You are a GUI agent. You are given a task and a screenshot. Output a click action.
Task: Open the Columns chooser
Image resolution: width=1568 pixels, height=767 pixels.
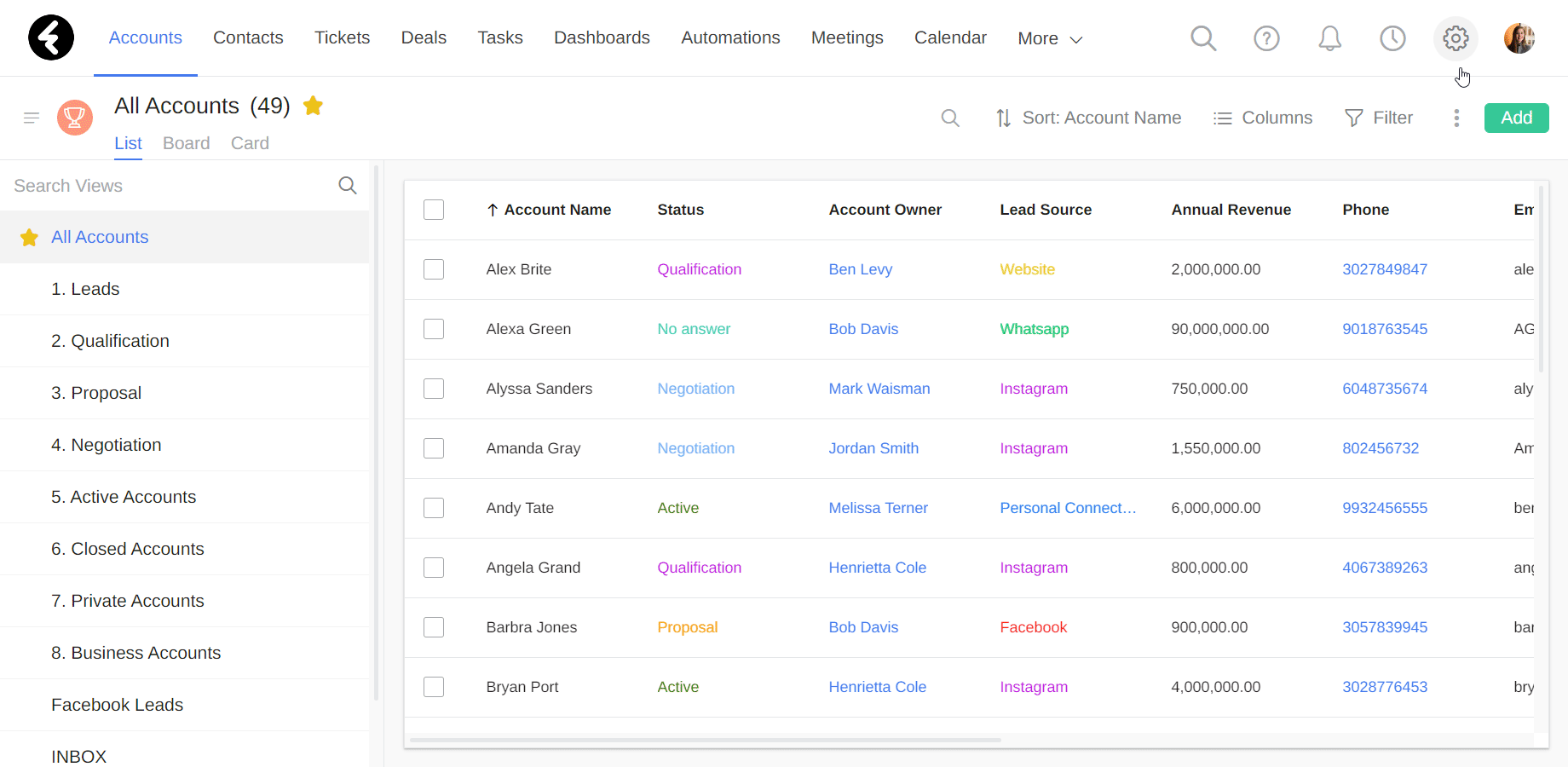click(x=1263, y=118)
